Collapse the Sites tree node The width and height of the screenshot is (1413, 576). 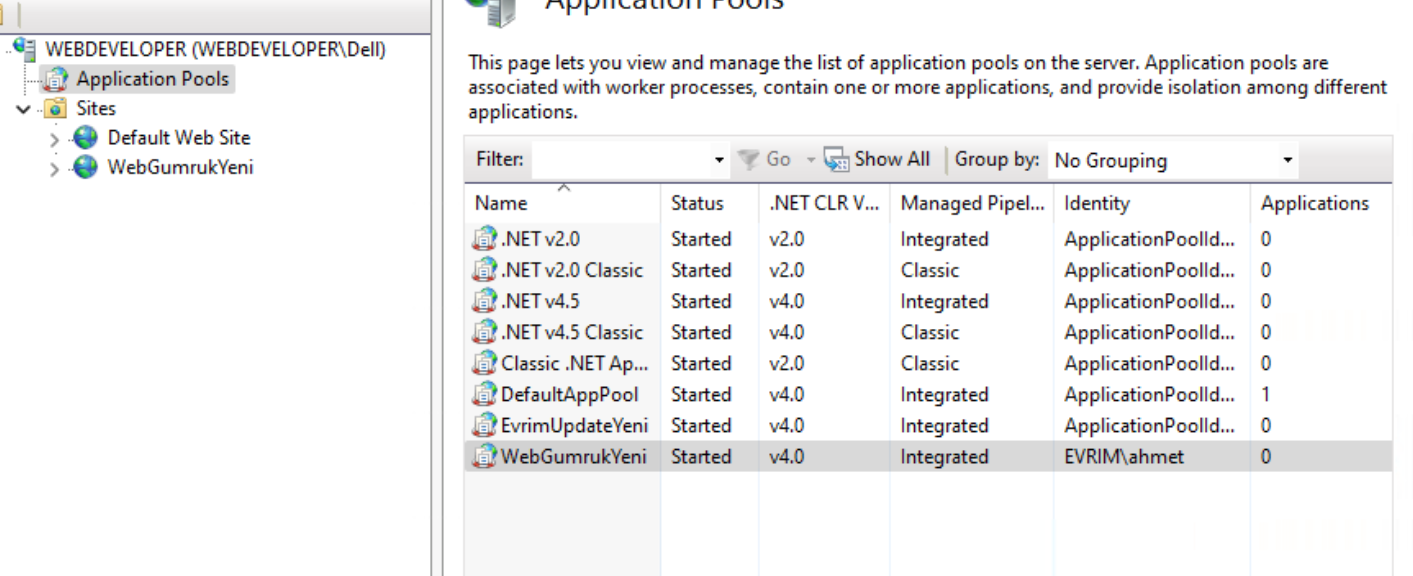[x=24, y=109]
